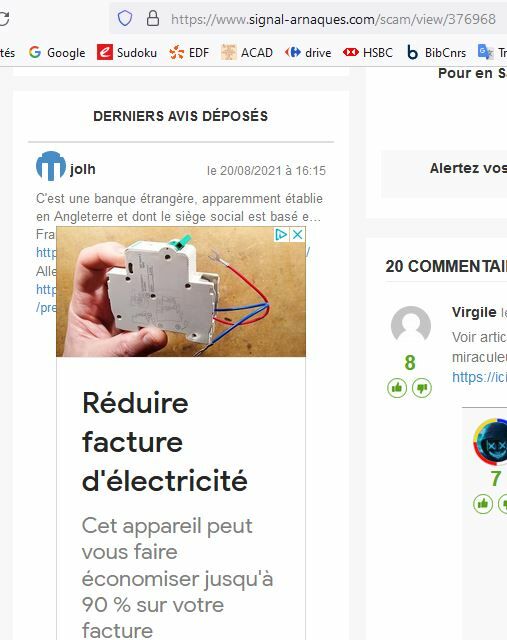This screenshot has width=507, height=640.
Task: Click the browser reload icon
Action: point(4,19)
